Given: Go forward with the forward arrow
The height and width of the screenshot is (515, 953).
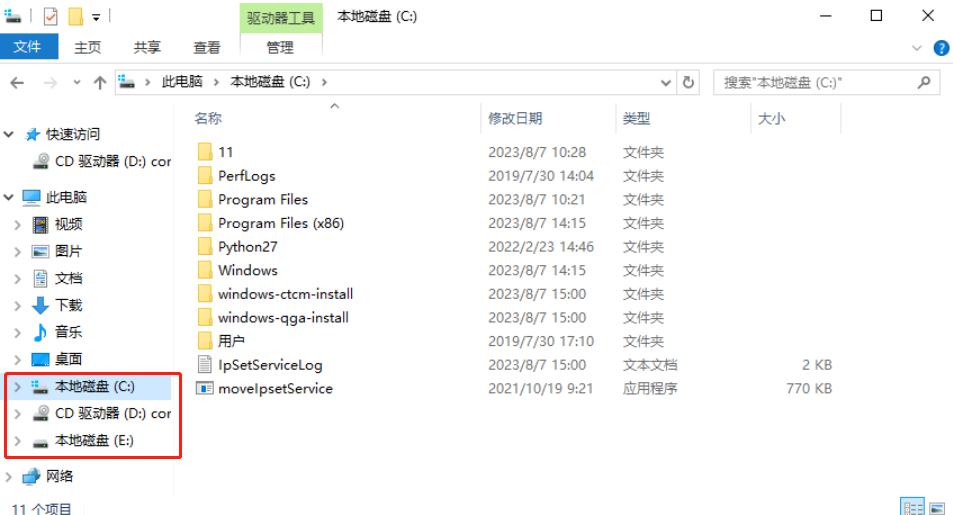Looking at the screenshot, I should 50,83.
